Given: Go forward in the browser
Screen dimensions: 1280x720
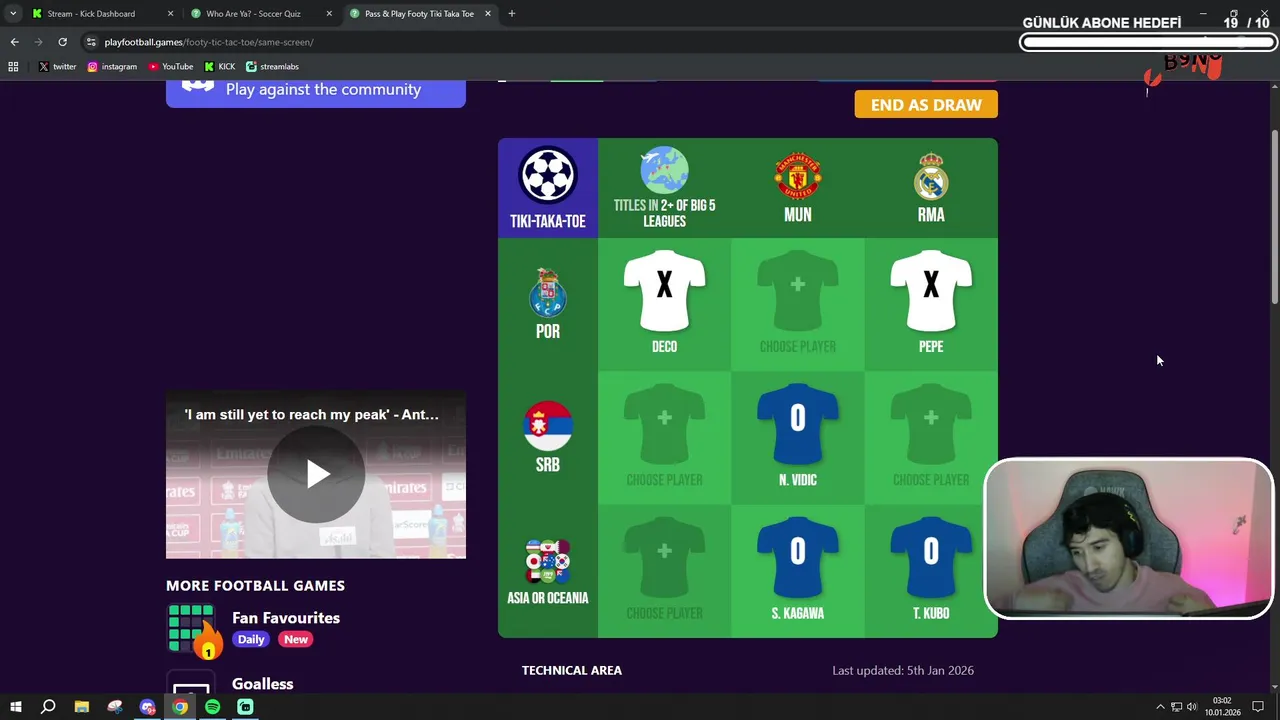Looking at the screenshot, I should tap(38, 42).
